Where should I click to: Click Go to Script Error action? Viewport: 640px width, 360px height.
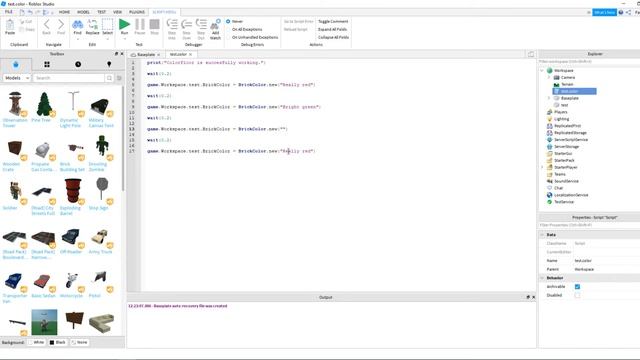[x=298, y=21]
